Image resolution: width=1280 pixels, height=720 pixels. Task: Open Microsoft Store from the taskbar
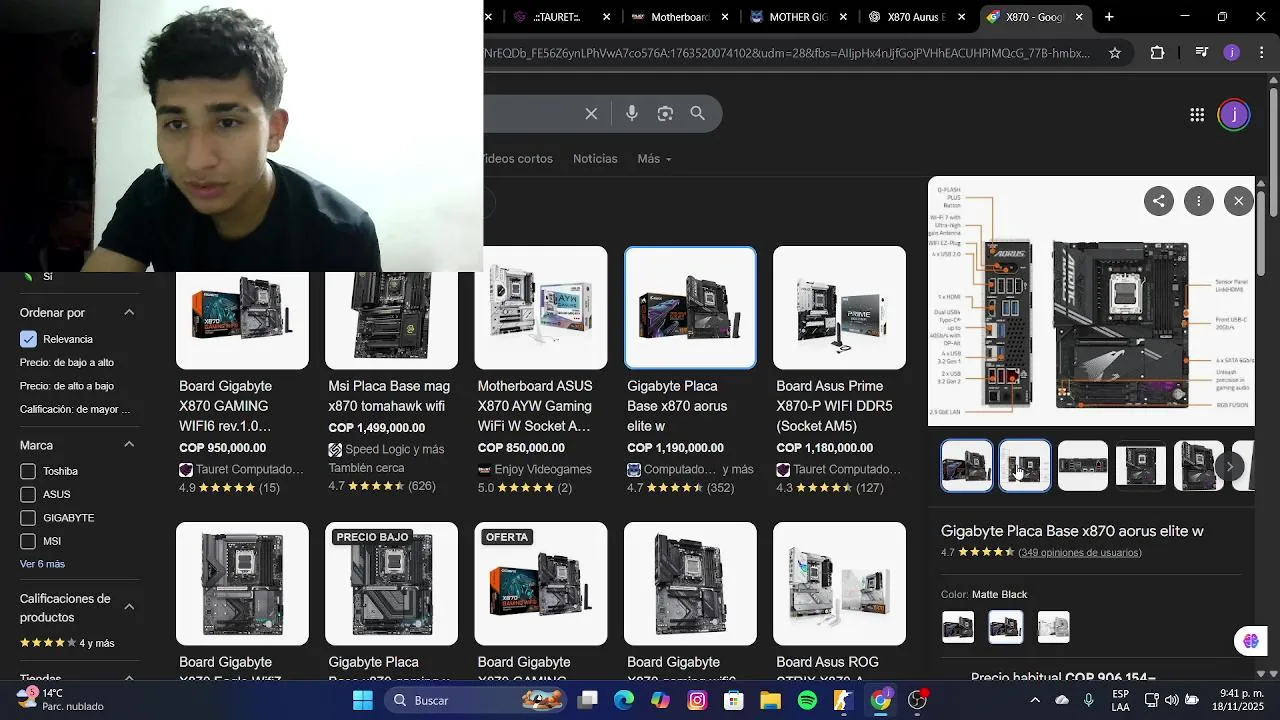coord(734,700)
